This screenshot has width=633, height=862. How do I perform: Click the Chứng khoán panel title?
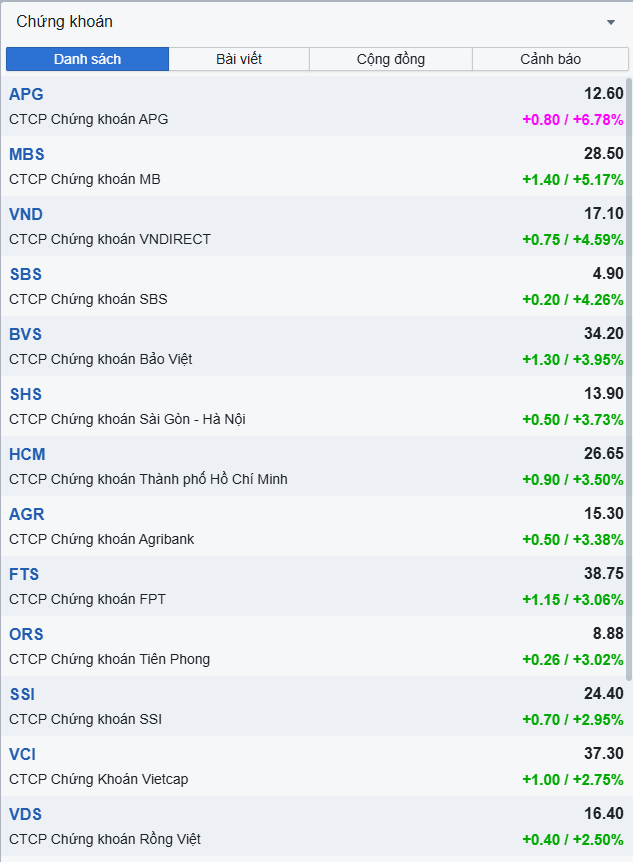65,22
